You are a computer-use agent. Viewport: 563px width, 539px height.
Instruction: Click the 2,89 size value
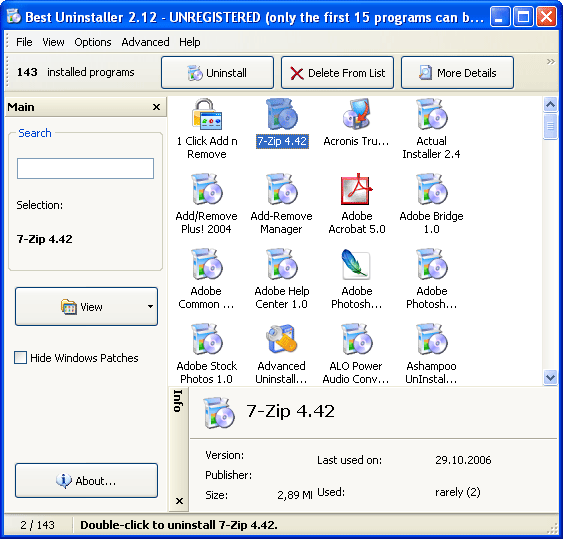click(x=294, y=495)
